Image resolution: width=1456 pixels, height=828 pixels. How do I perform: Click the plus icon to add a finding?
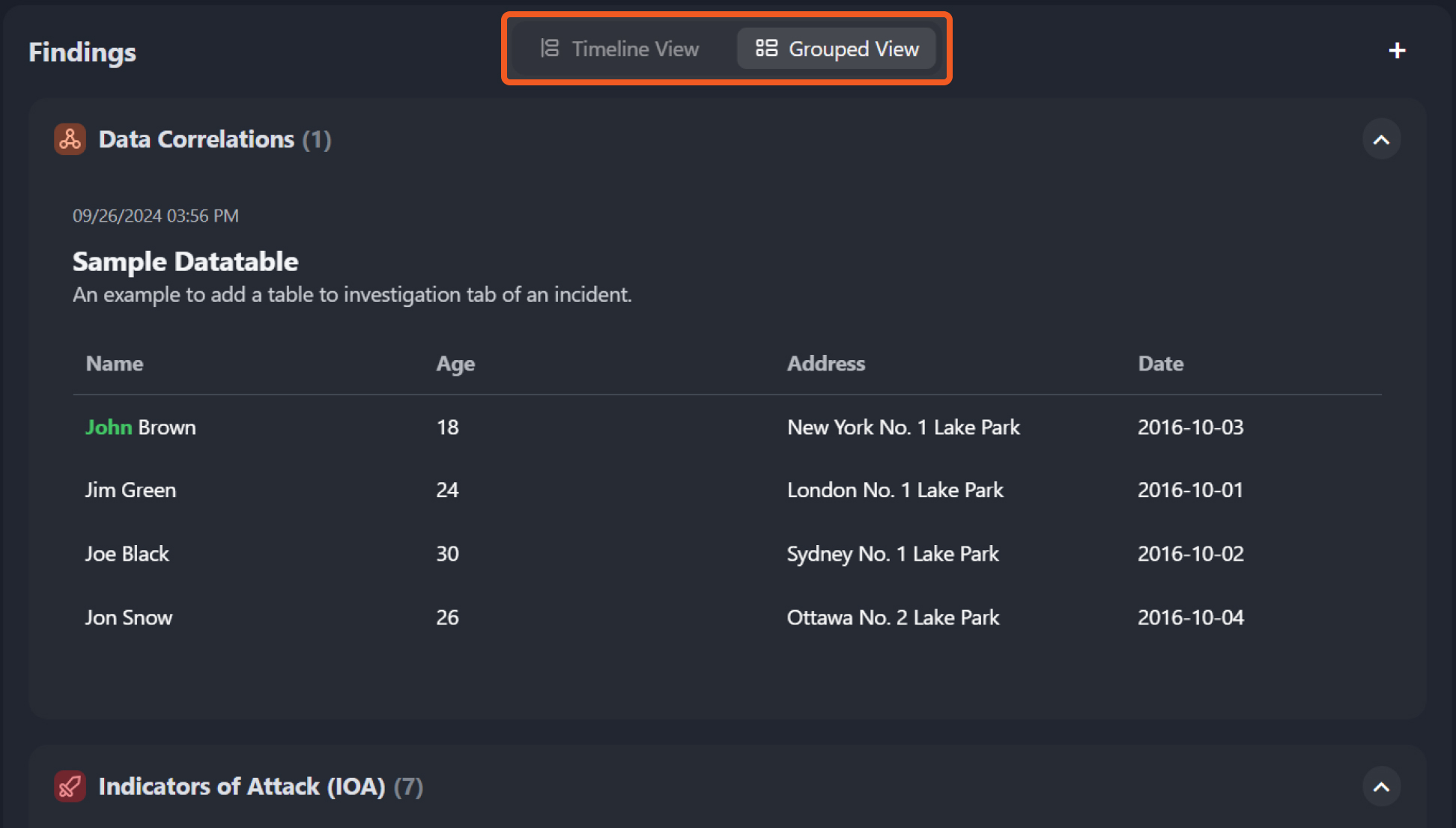pos(1397,51)
